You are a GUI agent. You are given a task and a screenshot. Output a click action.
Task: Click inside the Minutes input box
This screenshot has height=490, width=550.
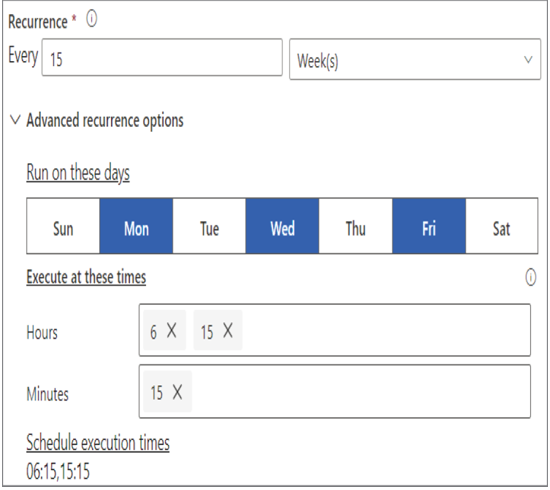point(335,391)
